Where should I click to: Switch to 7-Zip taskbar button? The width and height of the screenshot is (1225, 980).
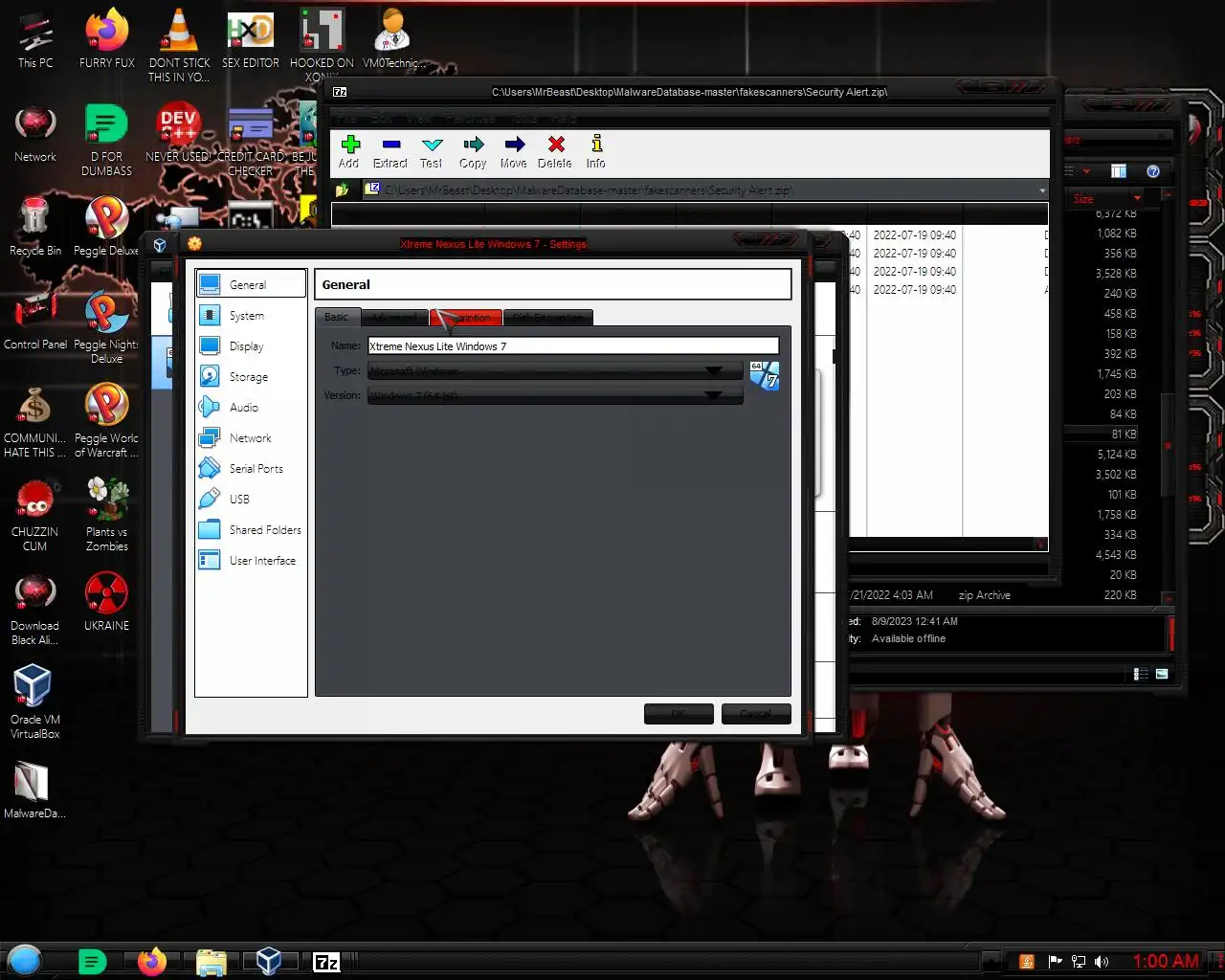pos(327,962)
